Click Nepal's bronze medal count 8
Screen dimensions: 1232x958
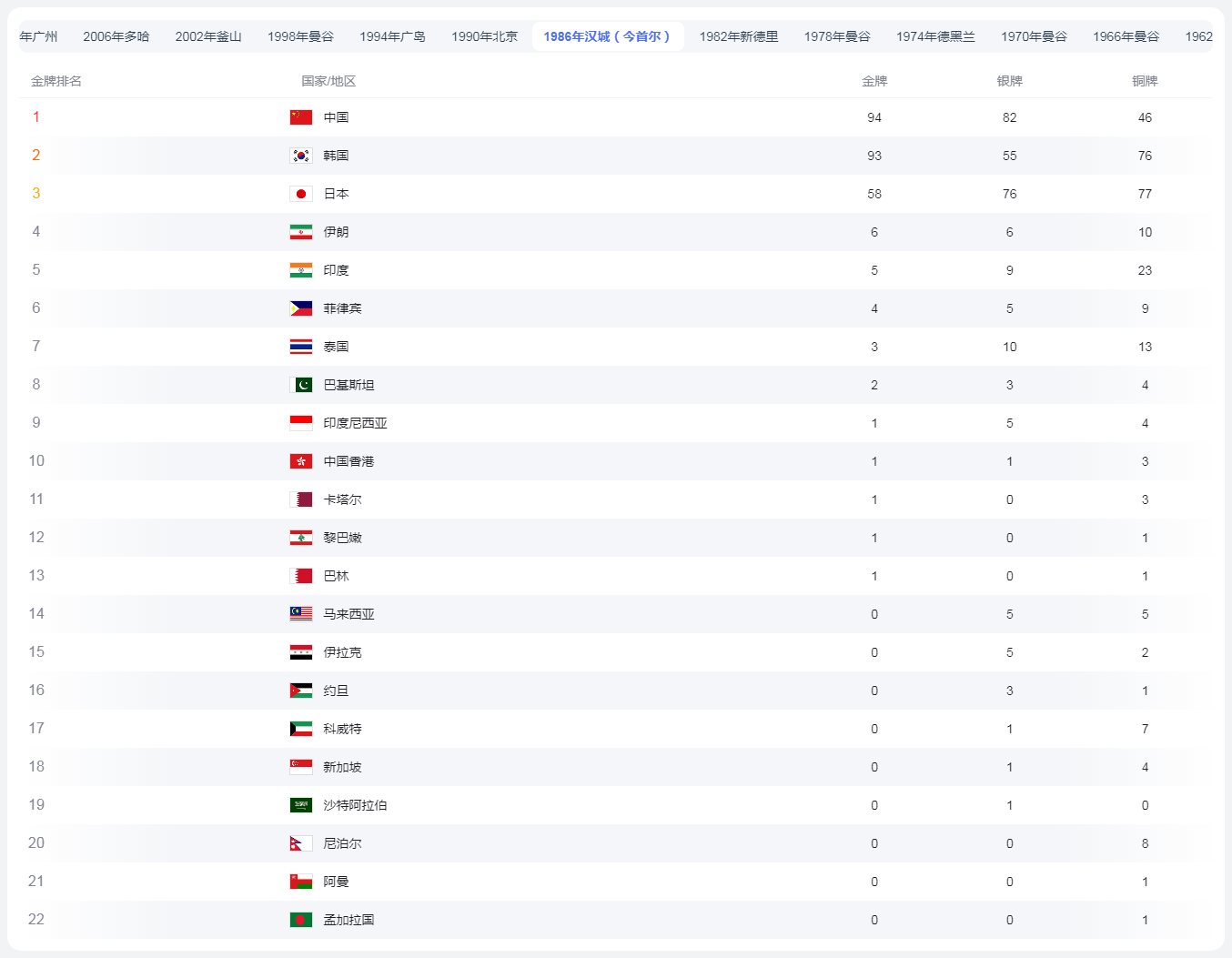coord(1145,843)
